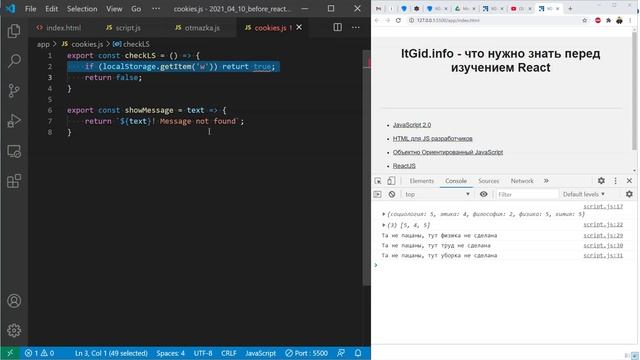This screenshot has height=360, width=640.
Task: Close the cookies.js editor tab
Action: pos(299,27)
